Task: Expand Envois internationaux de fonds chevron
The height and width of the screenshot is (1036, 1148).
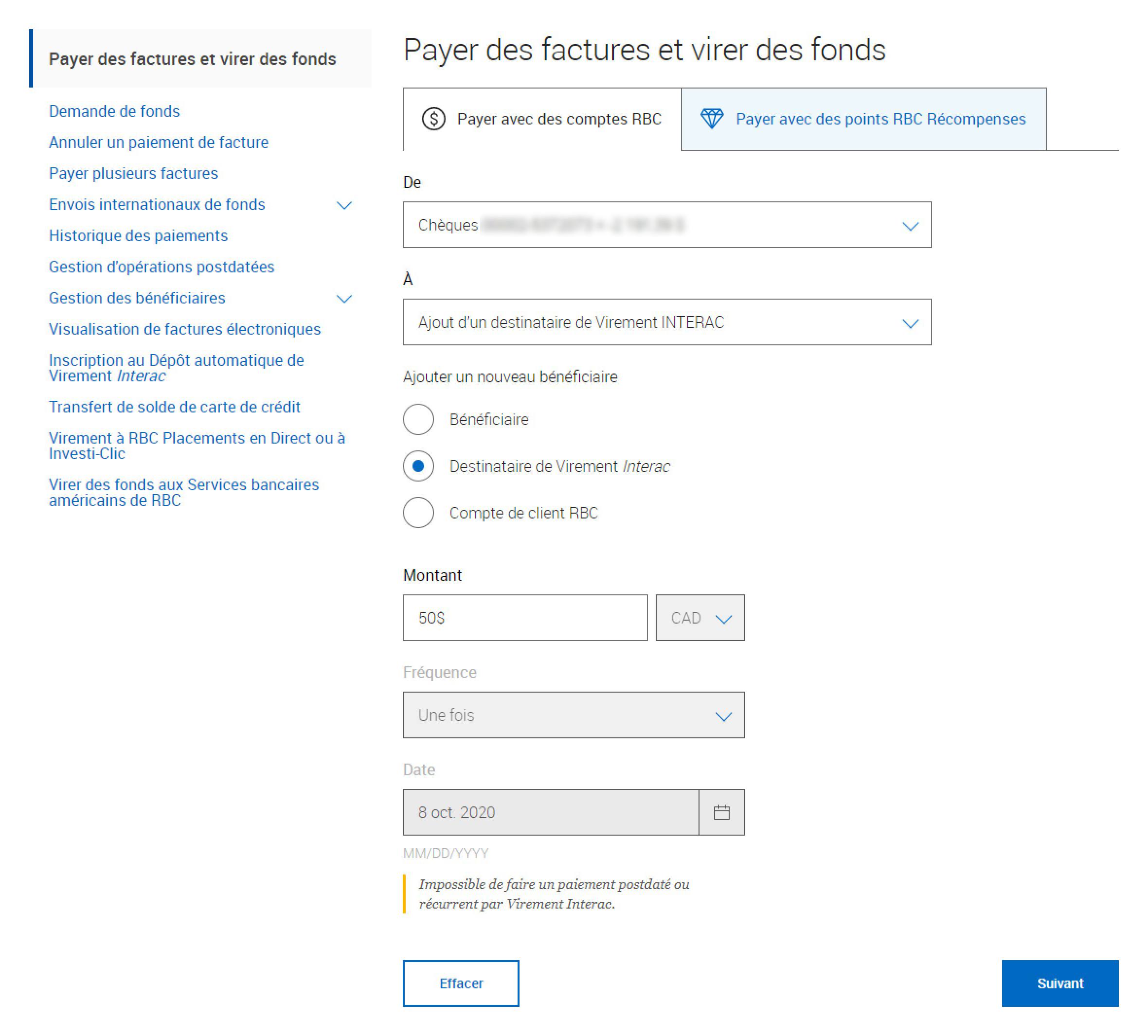Action: coord(344,205)
